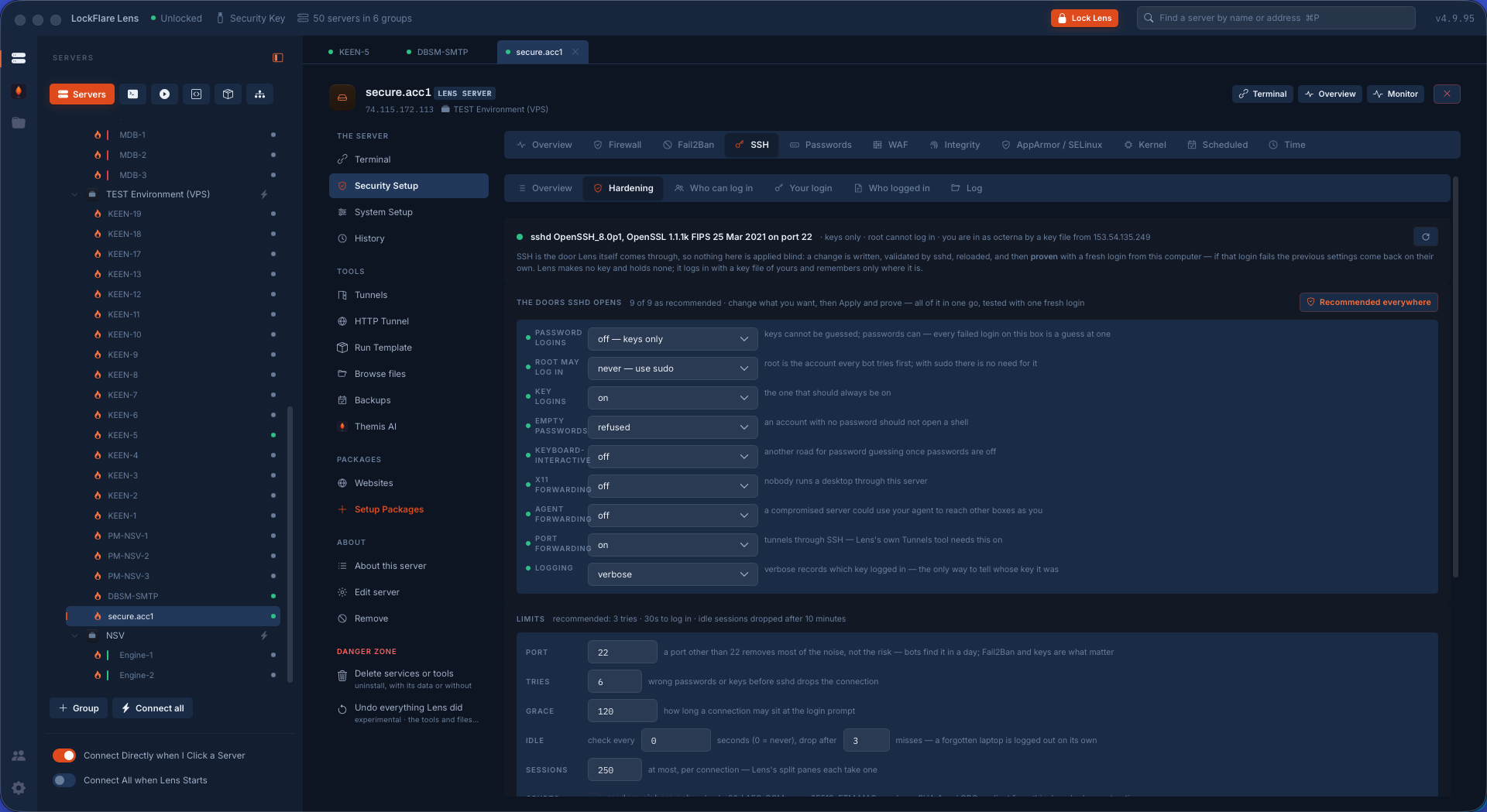
Task: Open the Terminal button in the header
Action: [1262, 94]
